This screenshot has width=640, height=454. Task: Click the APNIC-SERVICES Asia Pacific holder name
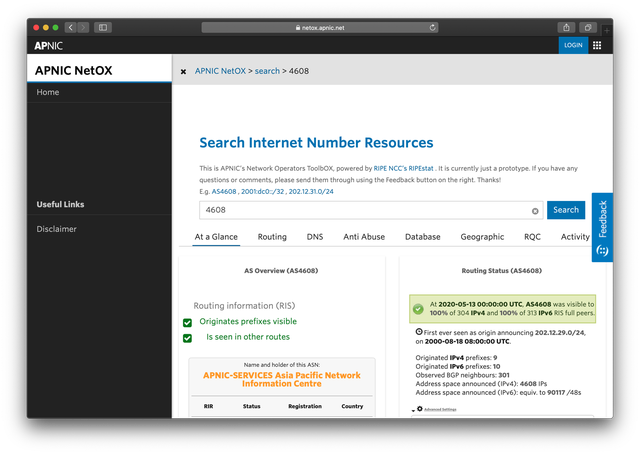tap(282, 379)
